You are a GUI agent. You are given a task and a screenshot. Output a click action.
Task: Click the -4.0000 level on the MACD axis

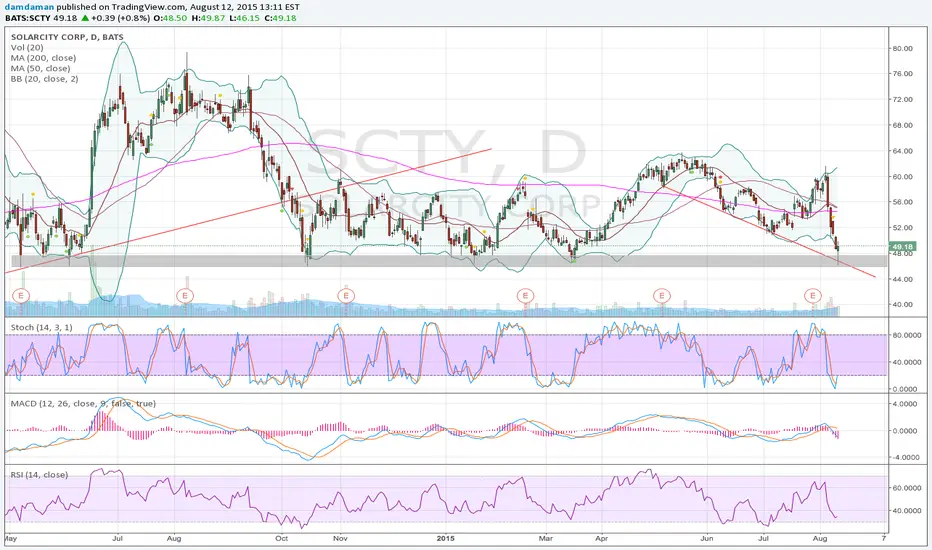tap(906, 458)
